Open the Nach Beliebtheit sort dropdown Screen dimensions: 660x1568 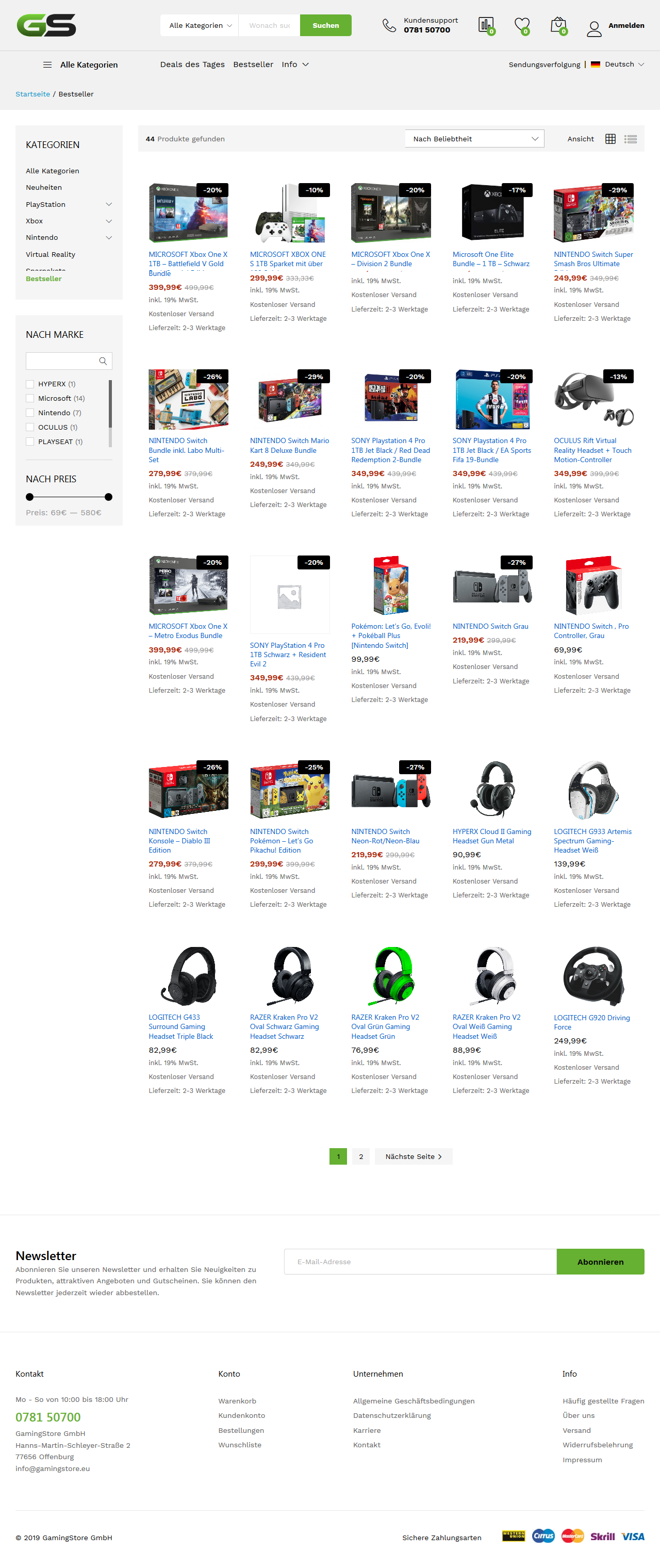tap(474, 139)
